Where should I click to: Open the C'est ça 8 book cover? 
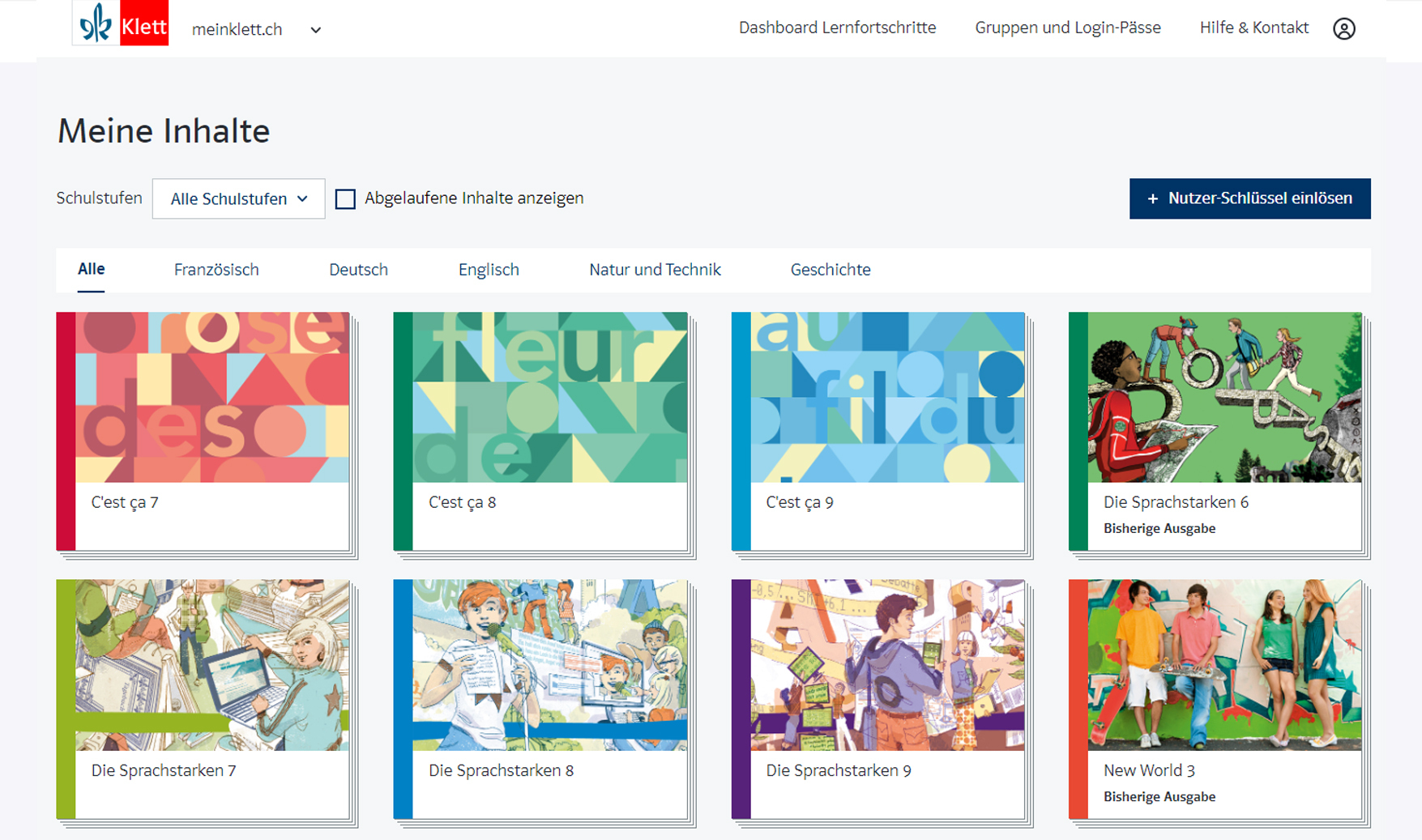pos(549,398)
